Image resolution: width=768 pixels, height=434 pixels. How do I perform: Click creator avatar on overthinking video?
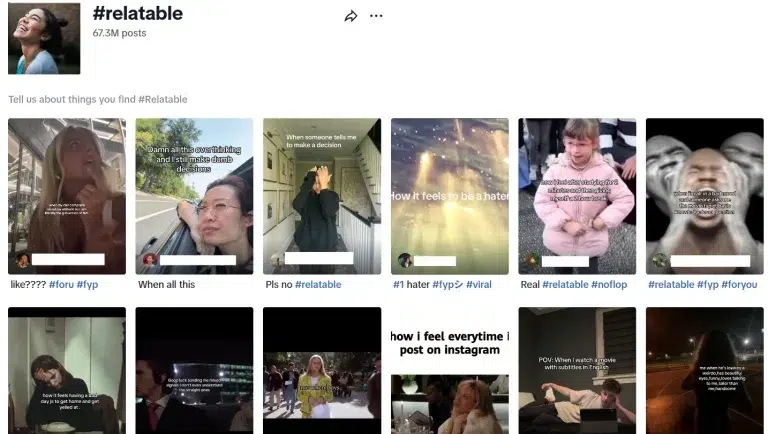(x=150, y=260)
